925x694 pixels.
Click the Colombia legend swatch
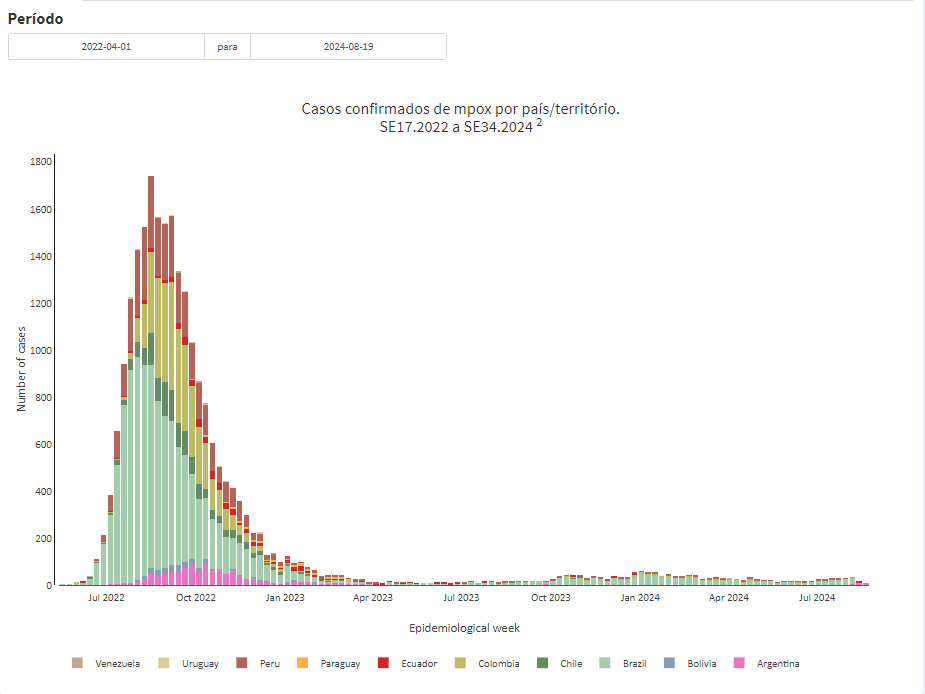(x=460, y=663)
